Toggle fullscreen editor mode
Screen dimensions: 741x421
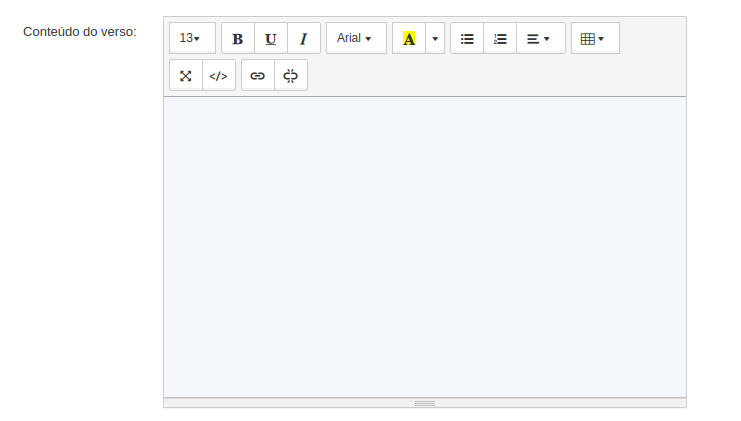click(x=186, y=76)
